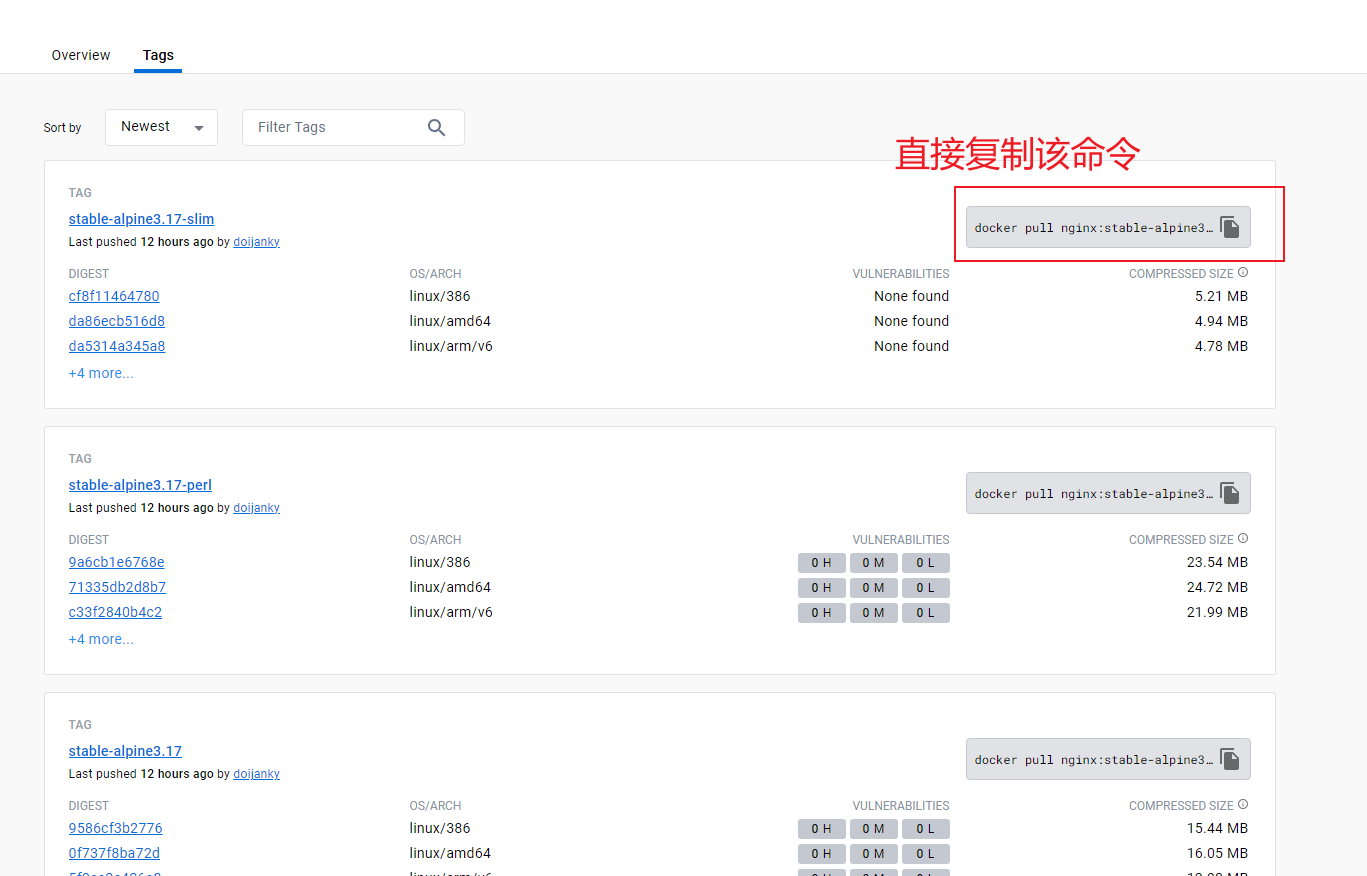
Task: Open digest cf8f11464780 for linux/386
Action: [114, 296]
